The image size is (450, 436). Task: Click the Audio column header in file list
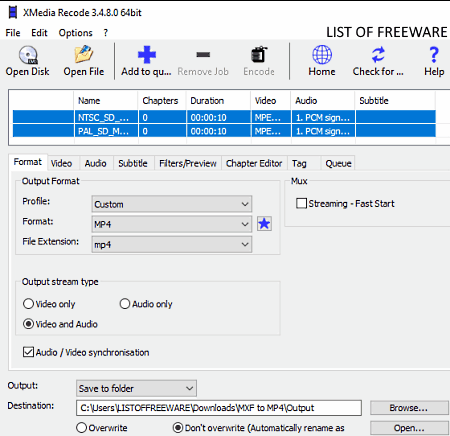pos(323,100)
